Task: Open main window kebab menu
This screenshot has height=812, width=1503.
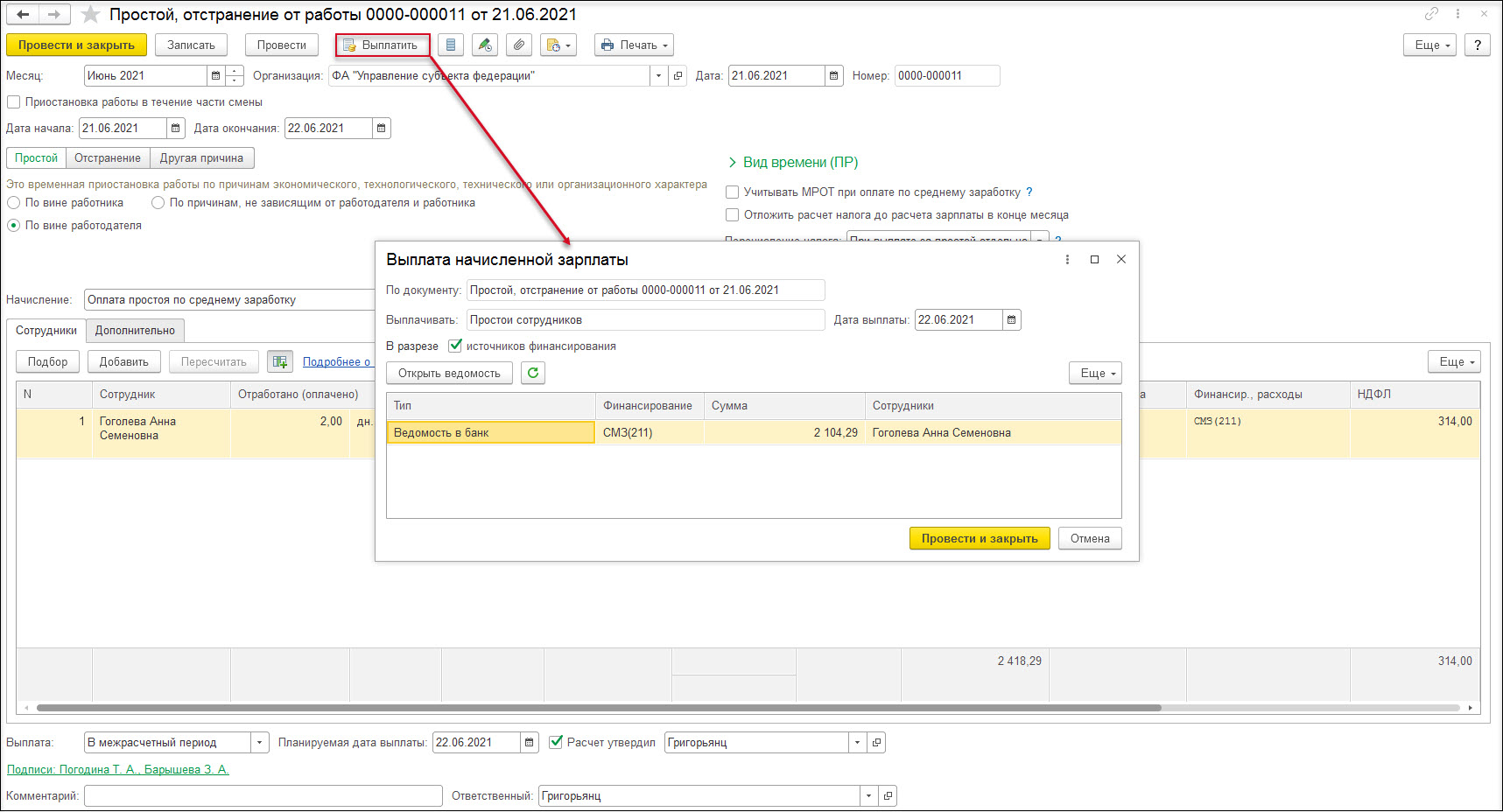Action: coord(1457,14)
